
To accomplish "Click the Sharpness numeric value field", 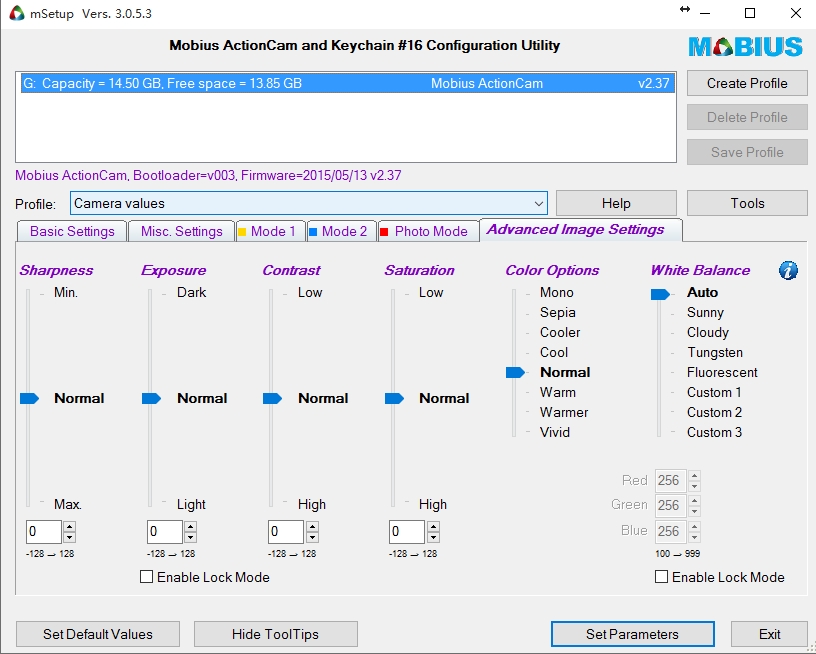I will tap(44, 532).
